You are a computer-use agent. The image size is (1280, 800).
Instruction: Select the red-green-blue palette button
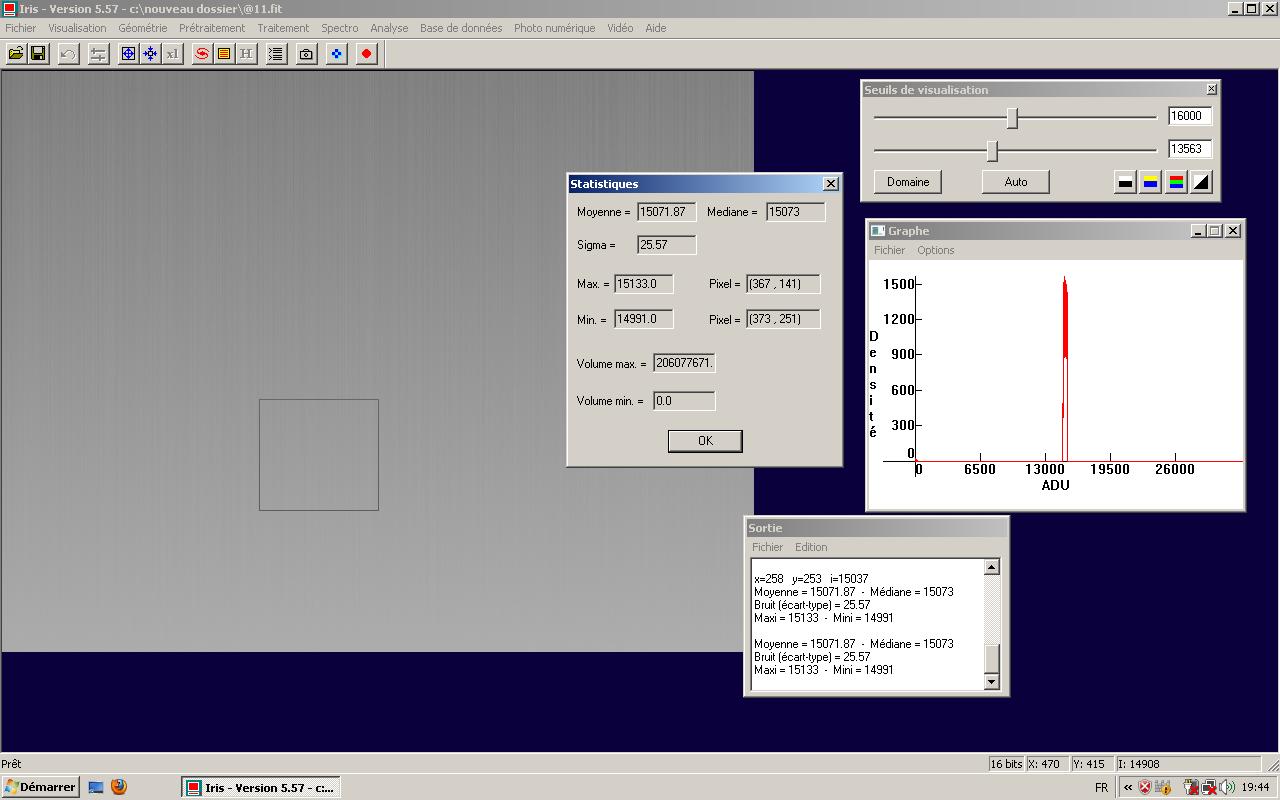(1176, 182)
